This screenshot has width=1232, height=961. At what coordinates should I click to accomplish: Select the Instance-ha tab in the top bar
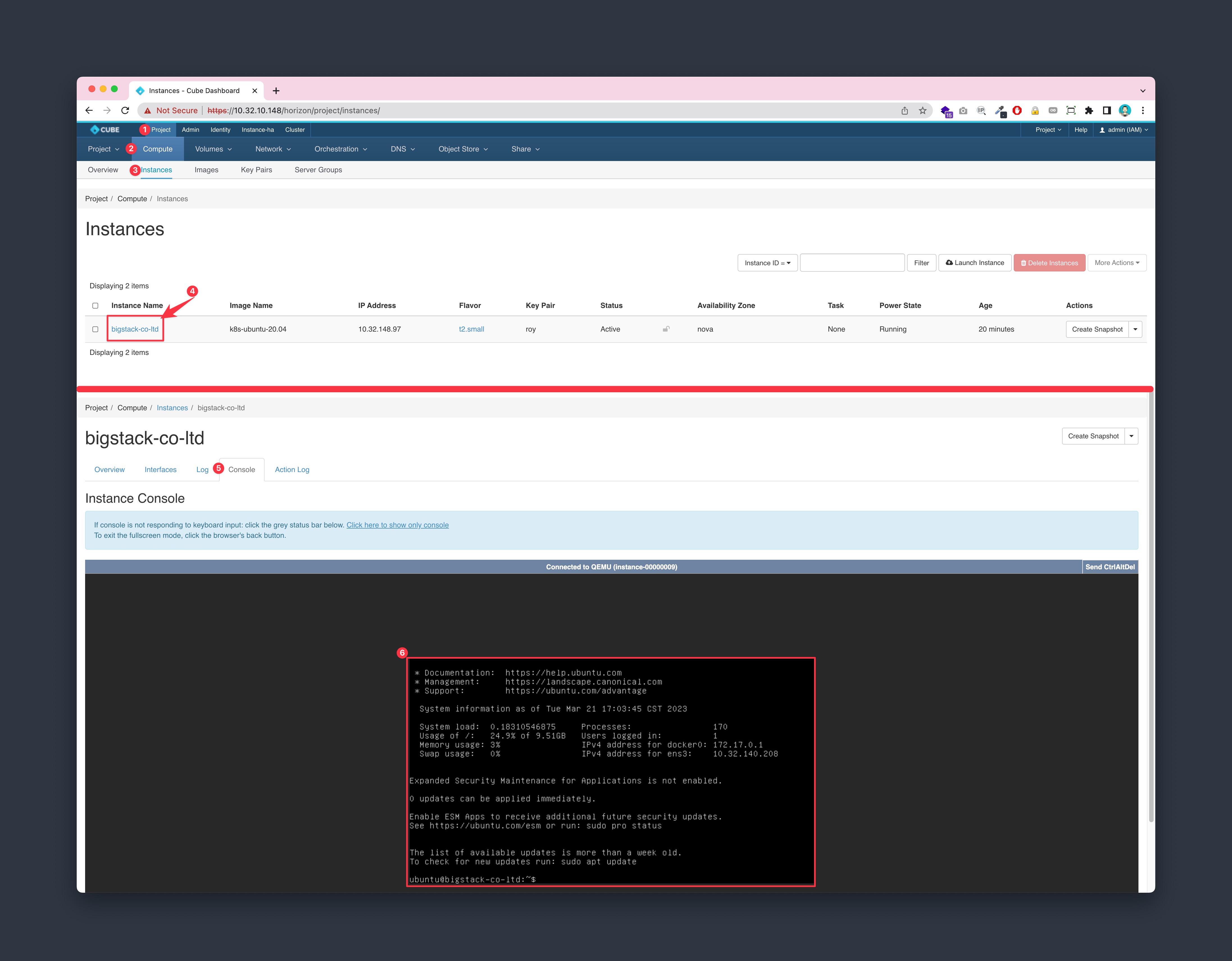click(258, 130)
